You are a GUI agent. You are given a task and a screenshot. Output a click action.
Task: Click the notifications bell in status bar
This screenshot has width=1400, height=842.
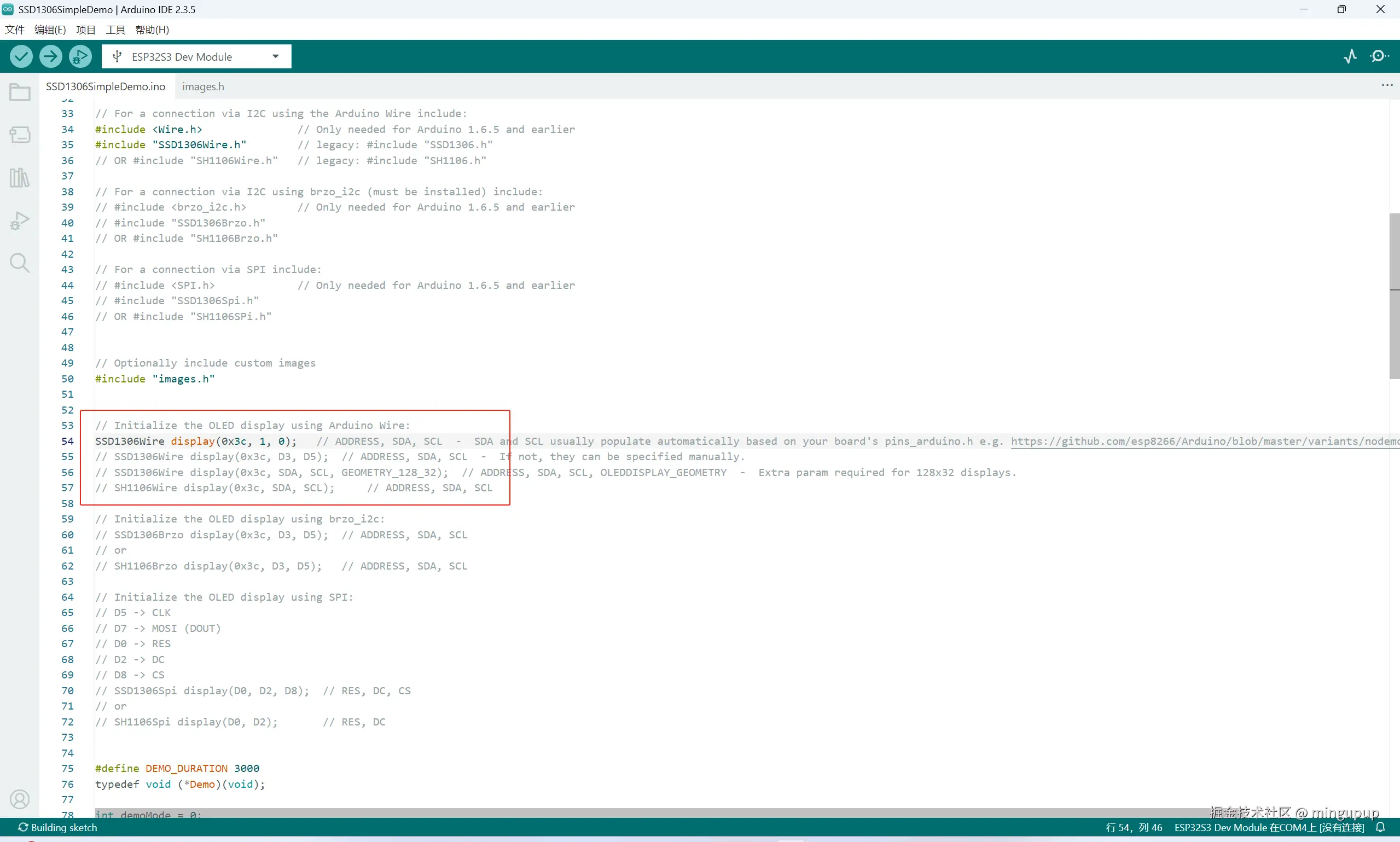tap(1380, 827)
